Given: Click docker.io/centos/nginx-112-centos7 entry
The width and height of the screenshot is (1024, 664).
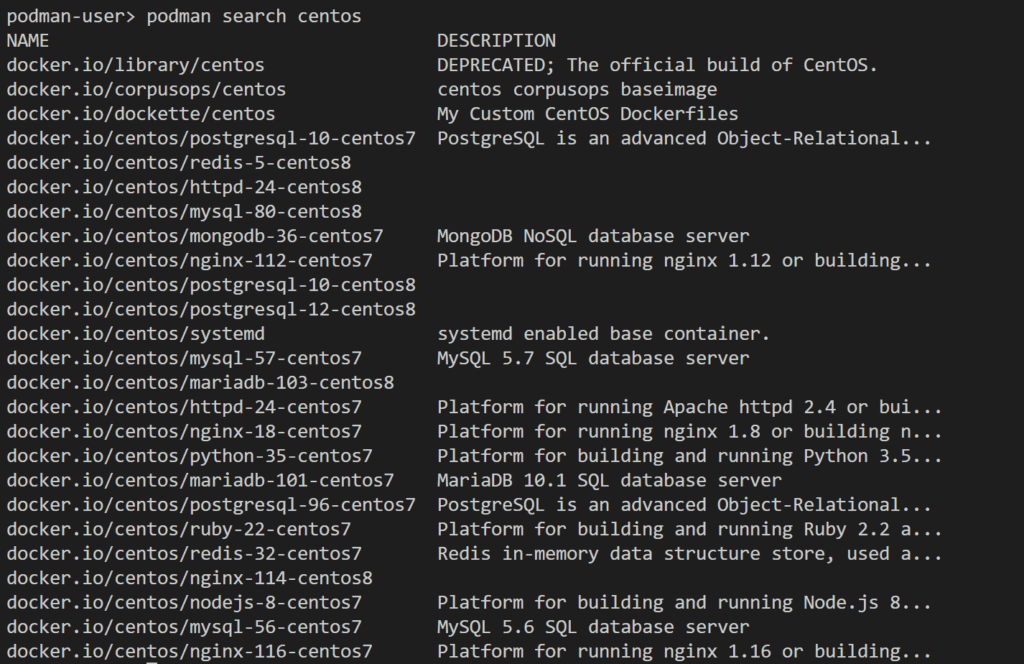Looking at the screenshot, I should [x=189, y=261].
